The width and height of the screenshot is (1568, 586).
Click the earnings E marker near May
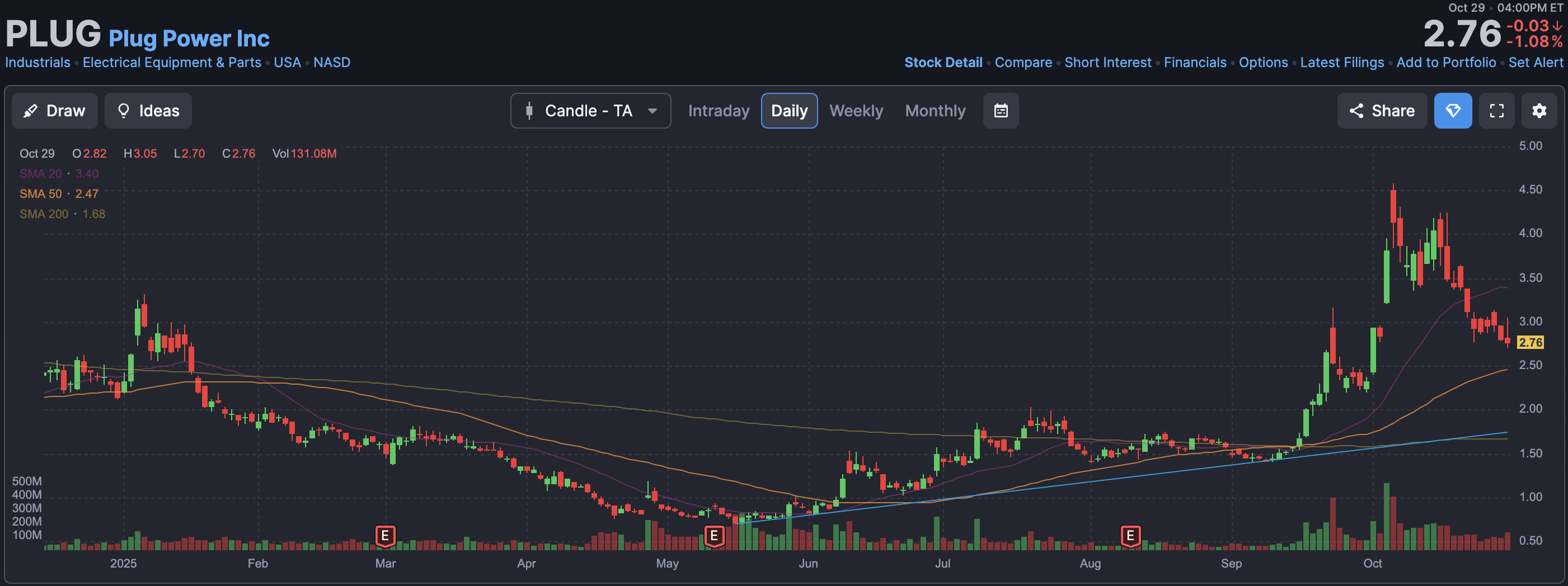click(714, 536)
